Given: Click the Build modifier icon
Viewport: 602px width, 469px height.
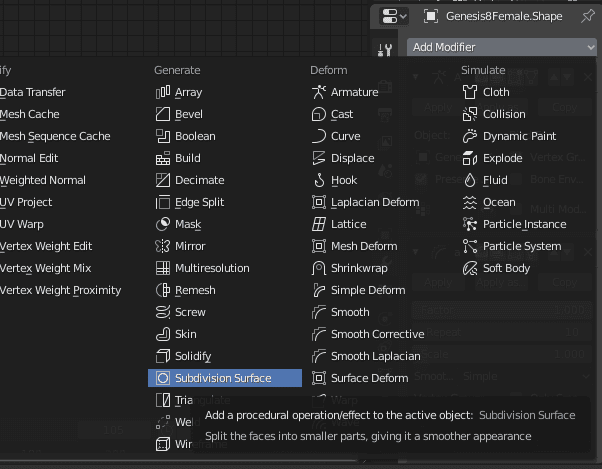Looking at the screenshot, I should pyautogui.click(x=163, y=158).
